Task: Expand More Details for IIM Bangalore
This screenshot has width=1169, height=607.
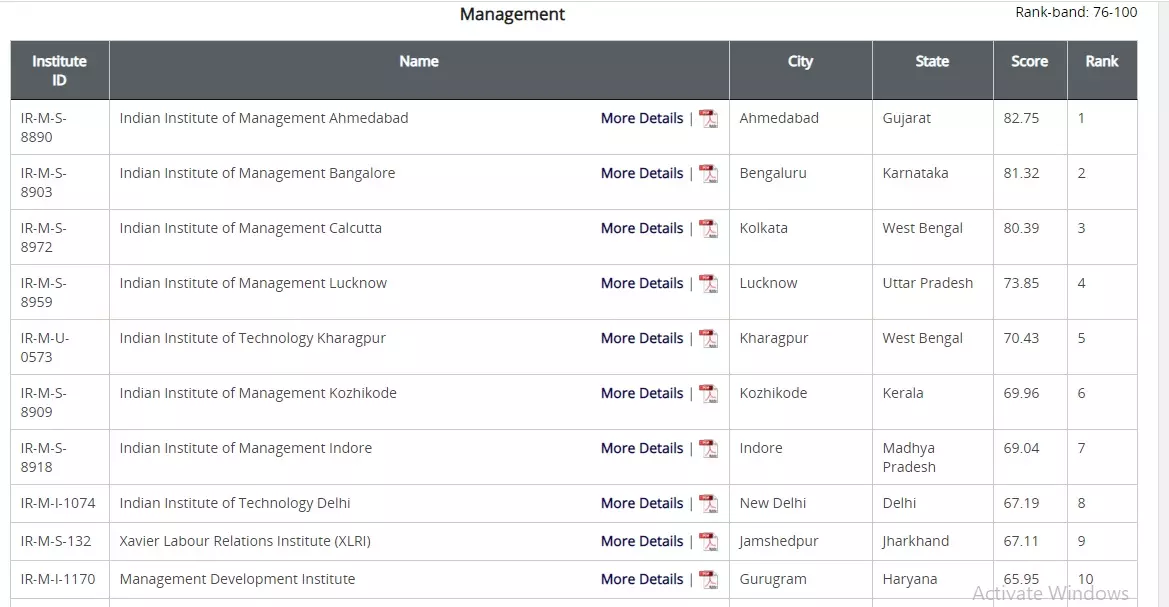Action: click(641, 173)
